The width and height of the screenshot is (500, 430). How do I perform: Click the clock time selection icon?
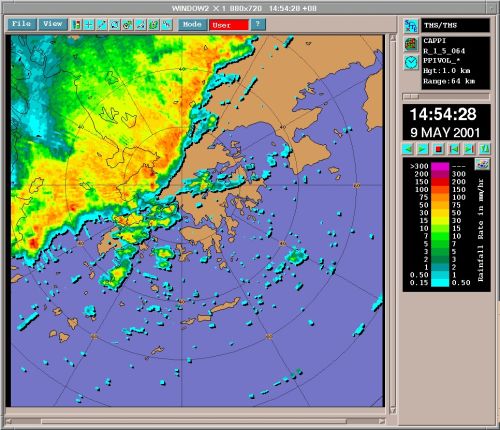[411, 62]
